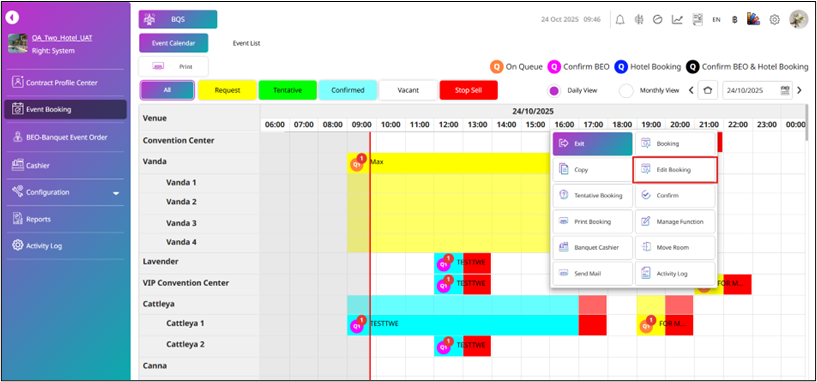
Task: Collapse sidebar with back arrow icon
Action: 12,17
